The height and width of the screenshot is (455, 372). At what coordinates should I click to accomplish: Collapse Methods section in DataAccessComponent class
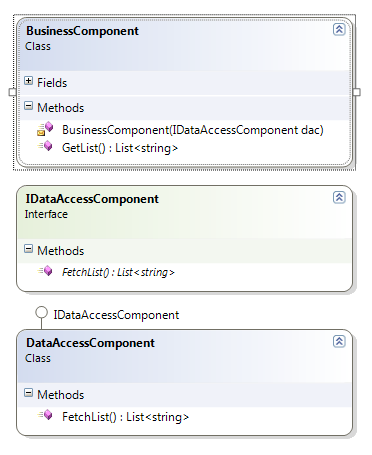[29, 393]
